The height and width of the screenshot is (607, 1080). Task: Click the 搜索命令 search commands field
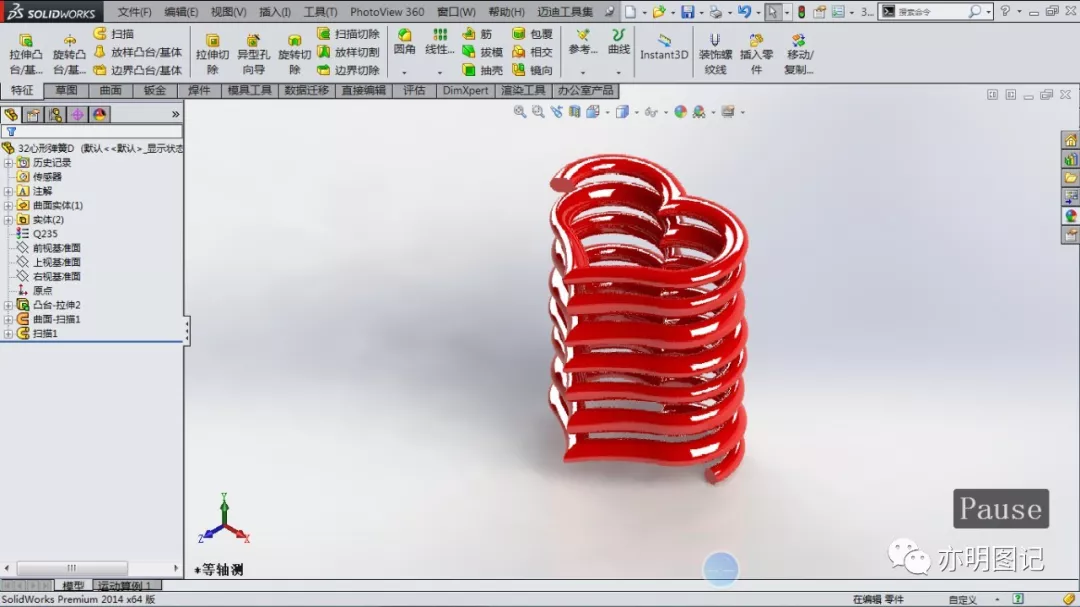click(x=930, y=12)
